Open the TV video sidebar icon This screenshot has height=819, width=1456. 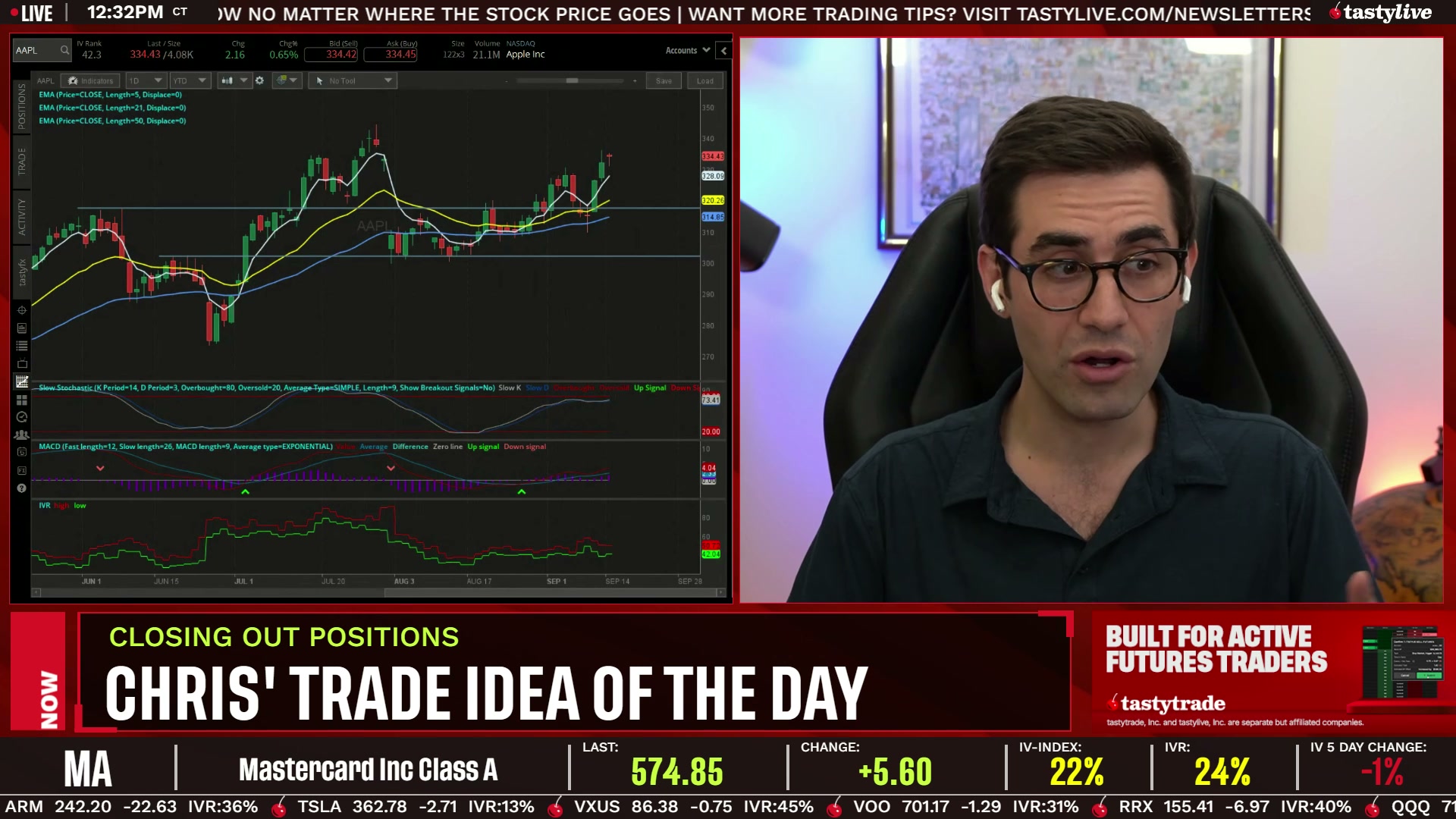point(22,364)
